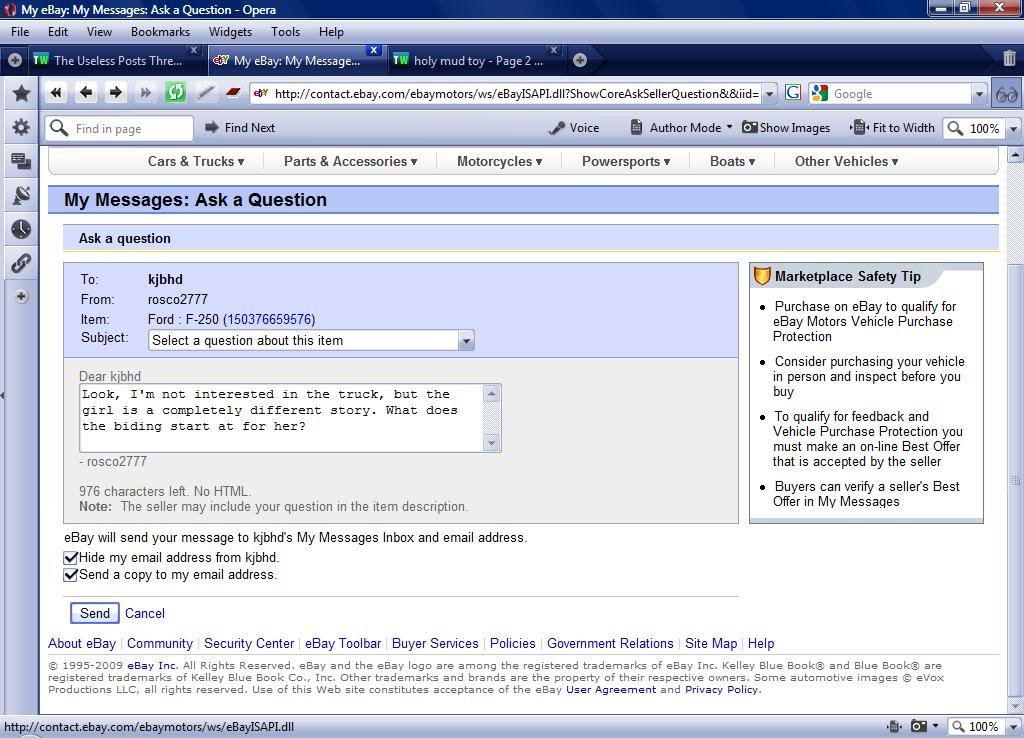The image size is (1024, 738).
Task: Click page scrollbar up arrow
Action: pyautogui.click(x=1014, y=155)
